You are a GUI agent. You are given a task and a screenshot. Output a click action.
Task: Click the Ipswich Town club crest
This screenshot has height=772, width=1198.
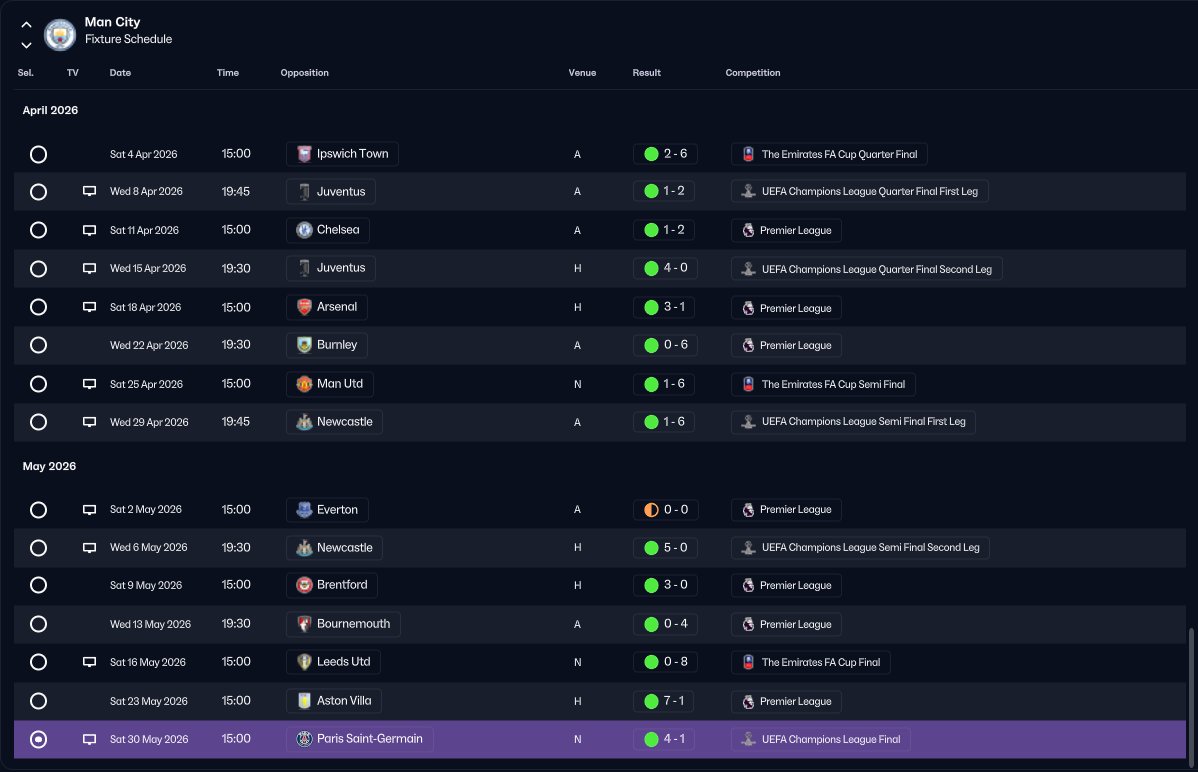point(304,154)
